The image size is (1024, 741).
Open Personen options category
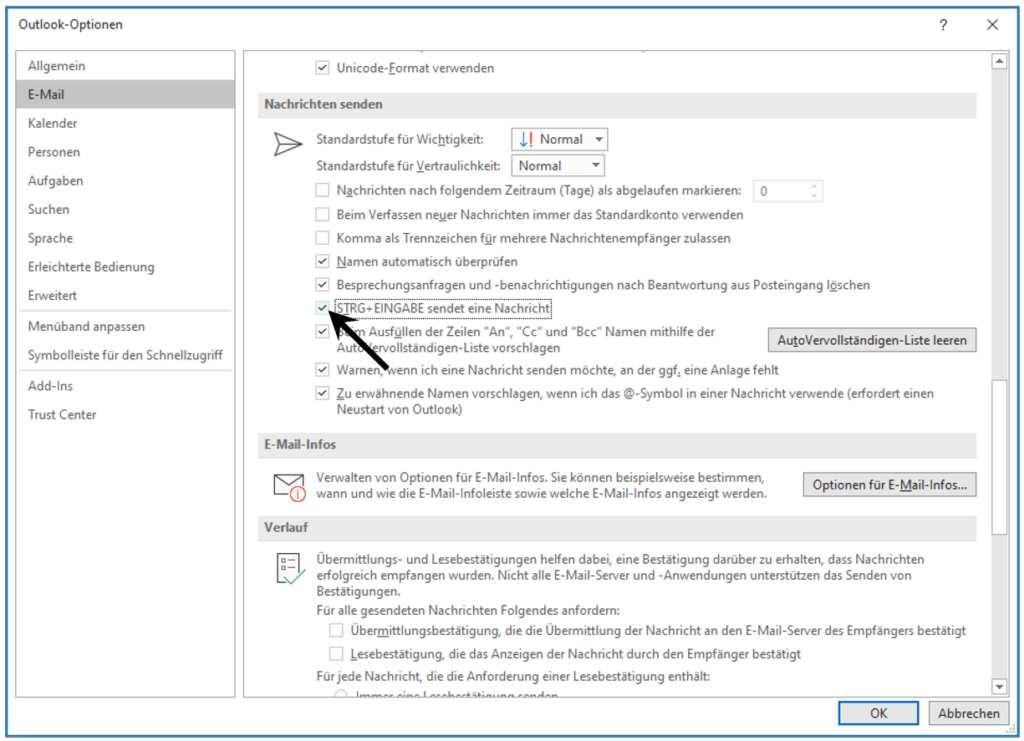point(125,152)
